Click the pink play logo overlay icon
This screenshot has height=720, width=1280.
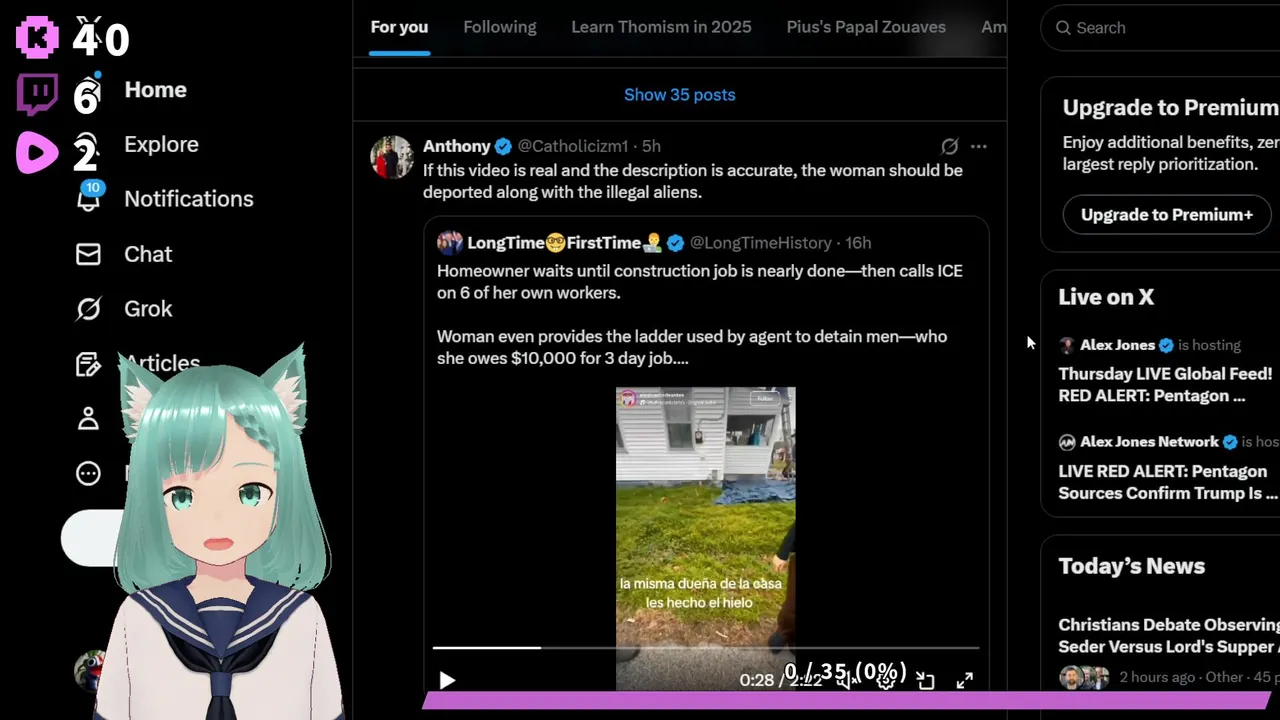click(x=37, y=153)
